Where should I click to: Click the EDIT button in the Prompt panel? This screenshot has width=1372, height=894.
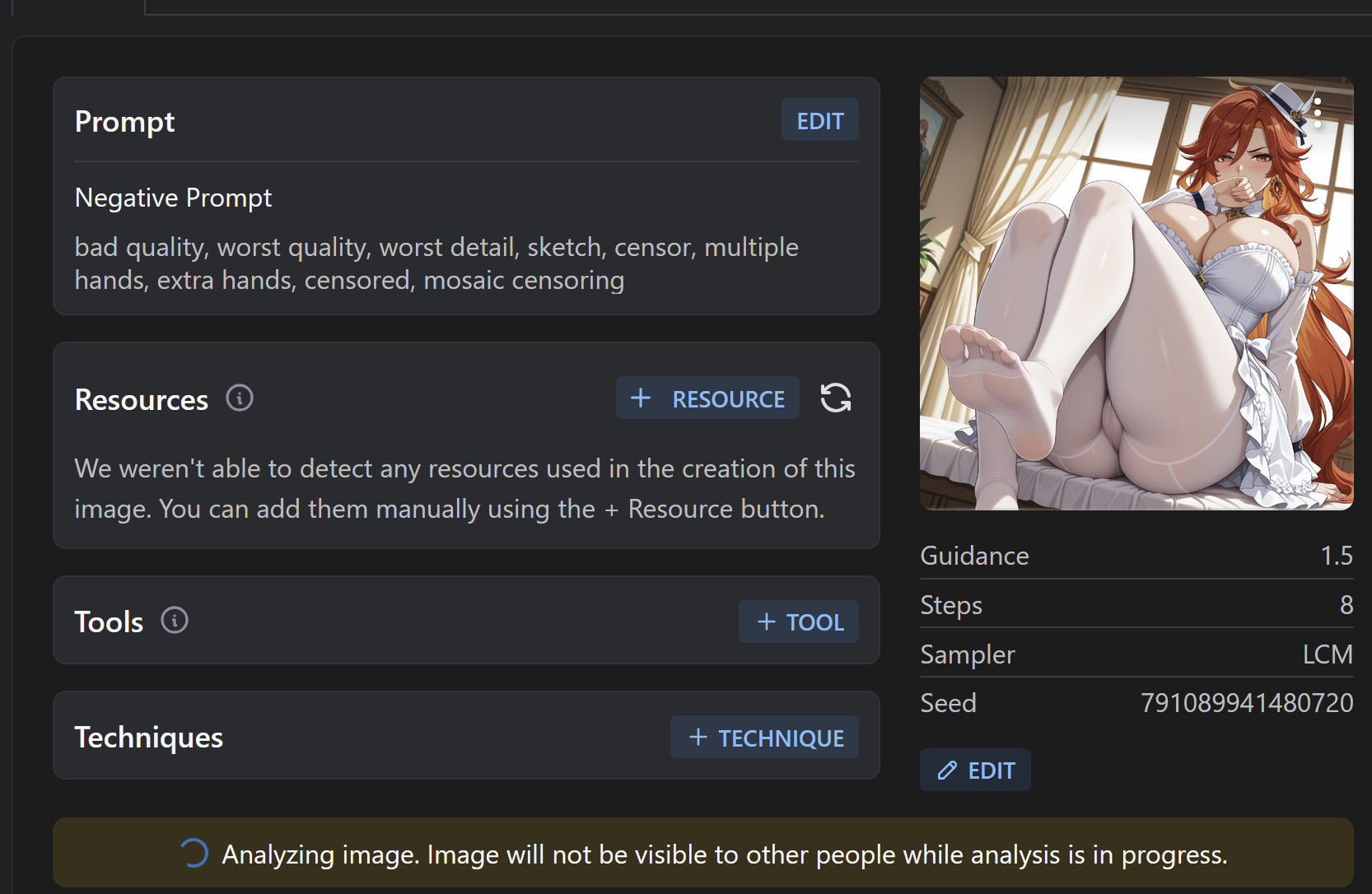[x=819, y=120]
